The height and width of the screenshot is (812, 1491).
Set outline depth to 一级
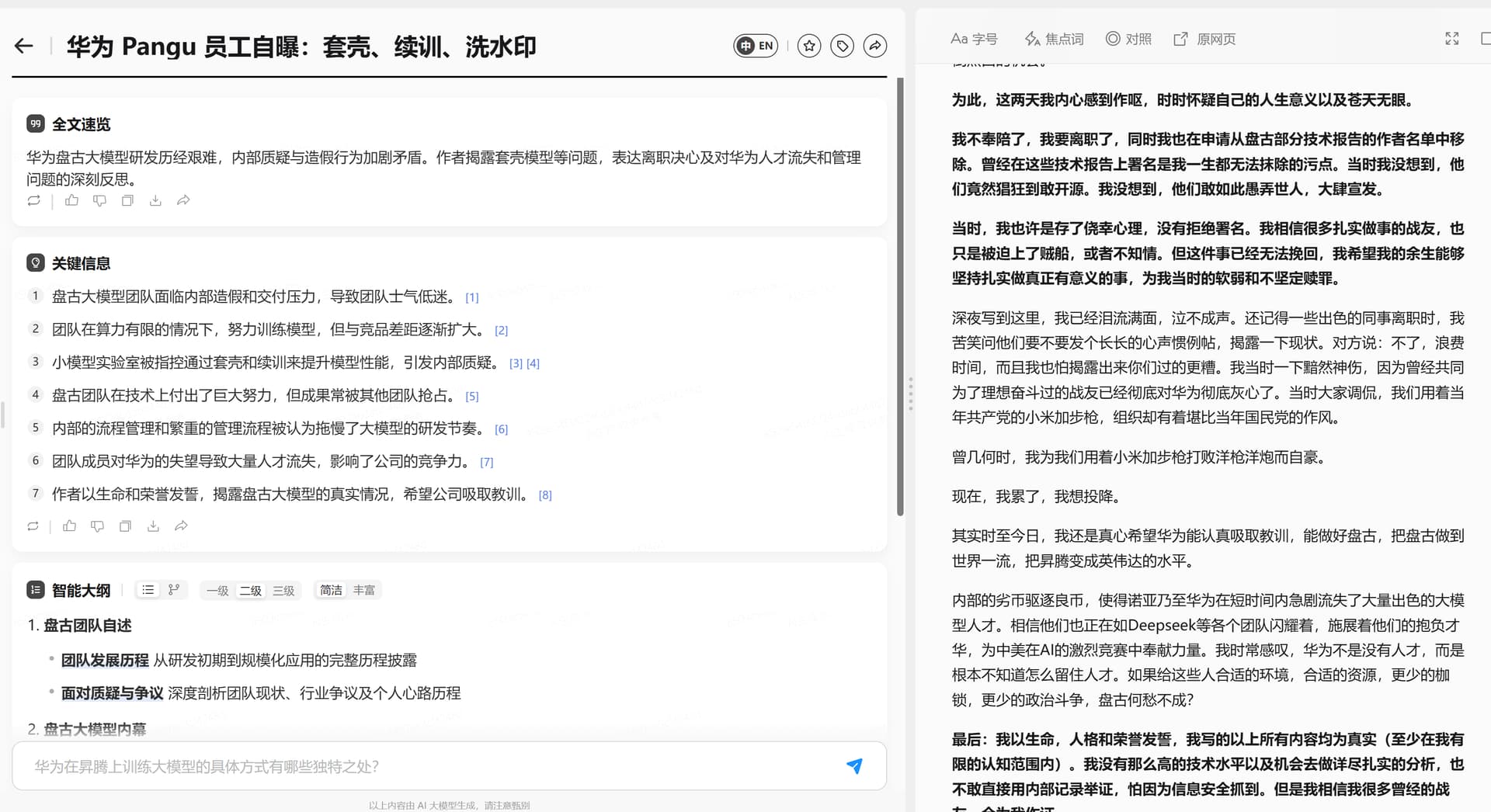pyautogui.click(x=217, y=591)
